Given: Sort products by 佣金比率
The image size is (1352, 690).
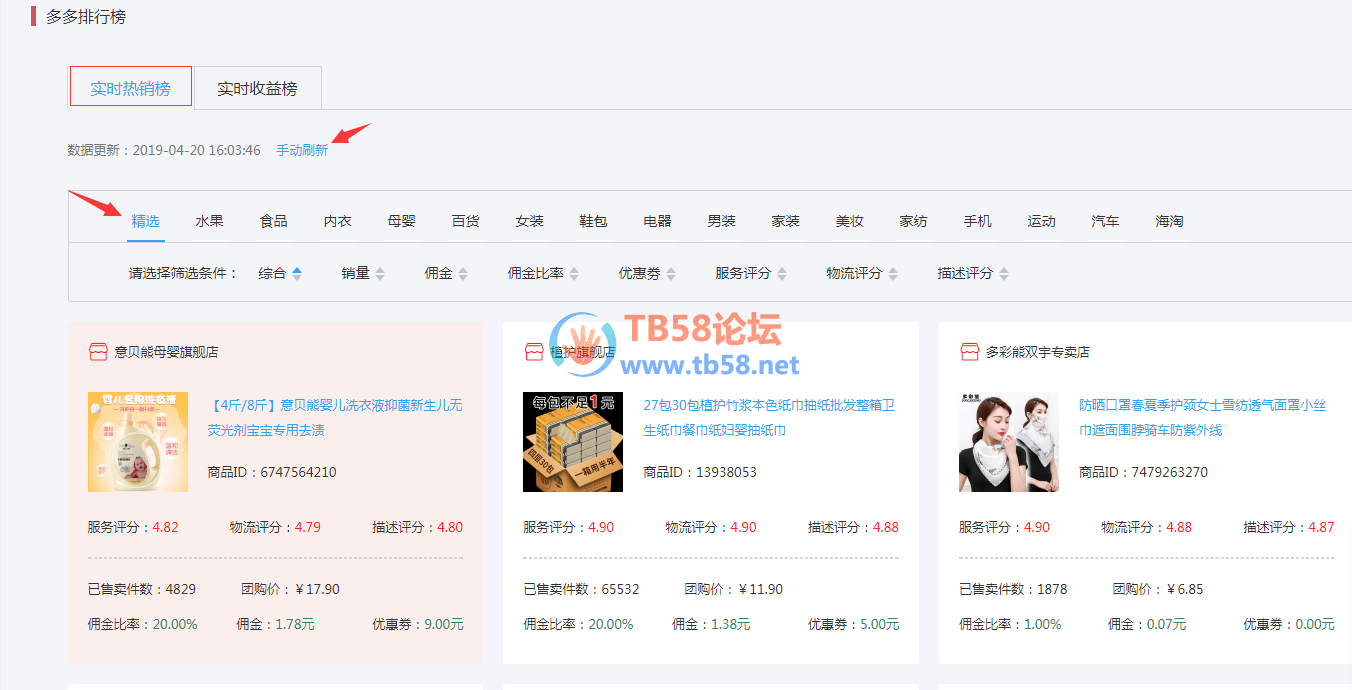Looking at the screenshot, I should (574, 273).
